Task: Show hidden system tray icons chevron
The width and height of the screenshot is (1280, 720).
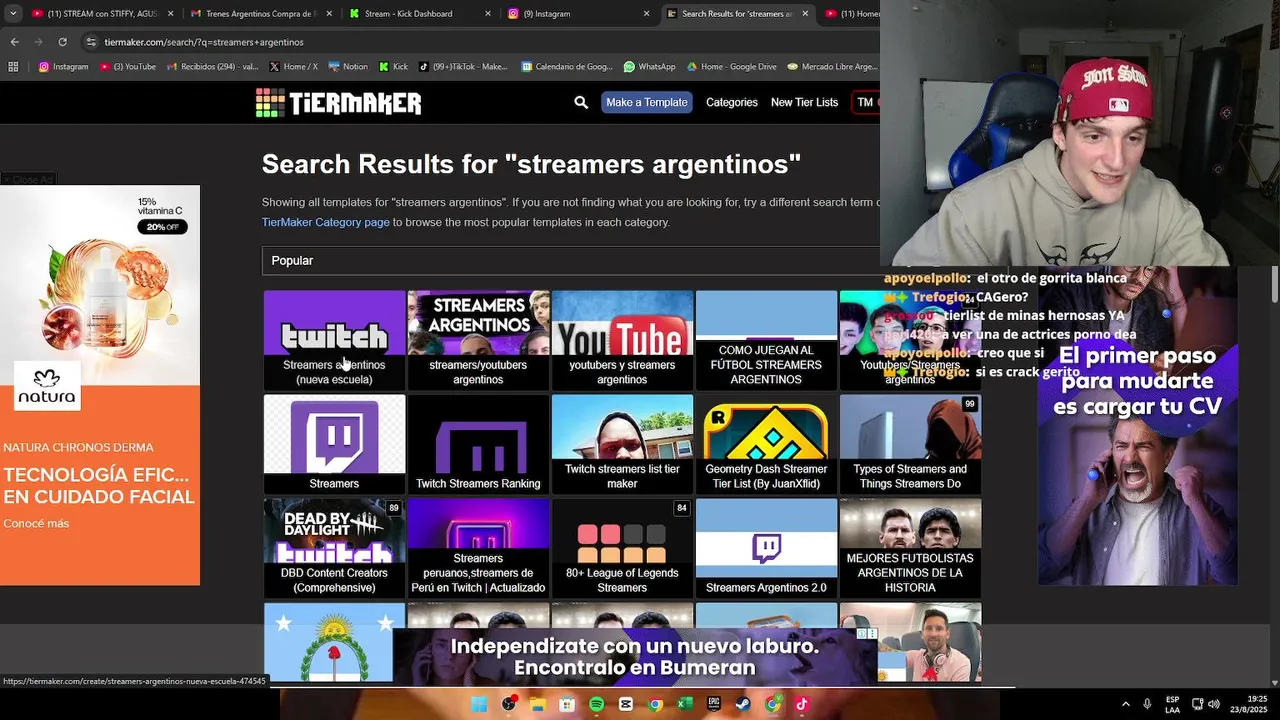Action: click(1125, 704)
